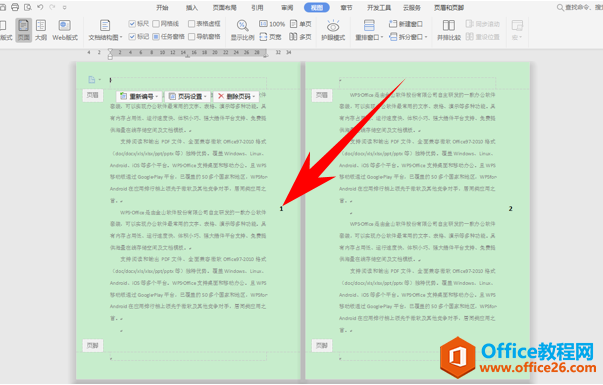
Task: Click 页眉 header label on first page
Action: (x=93, y=95)
